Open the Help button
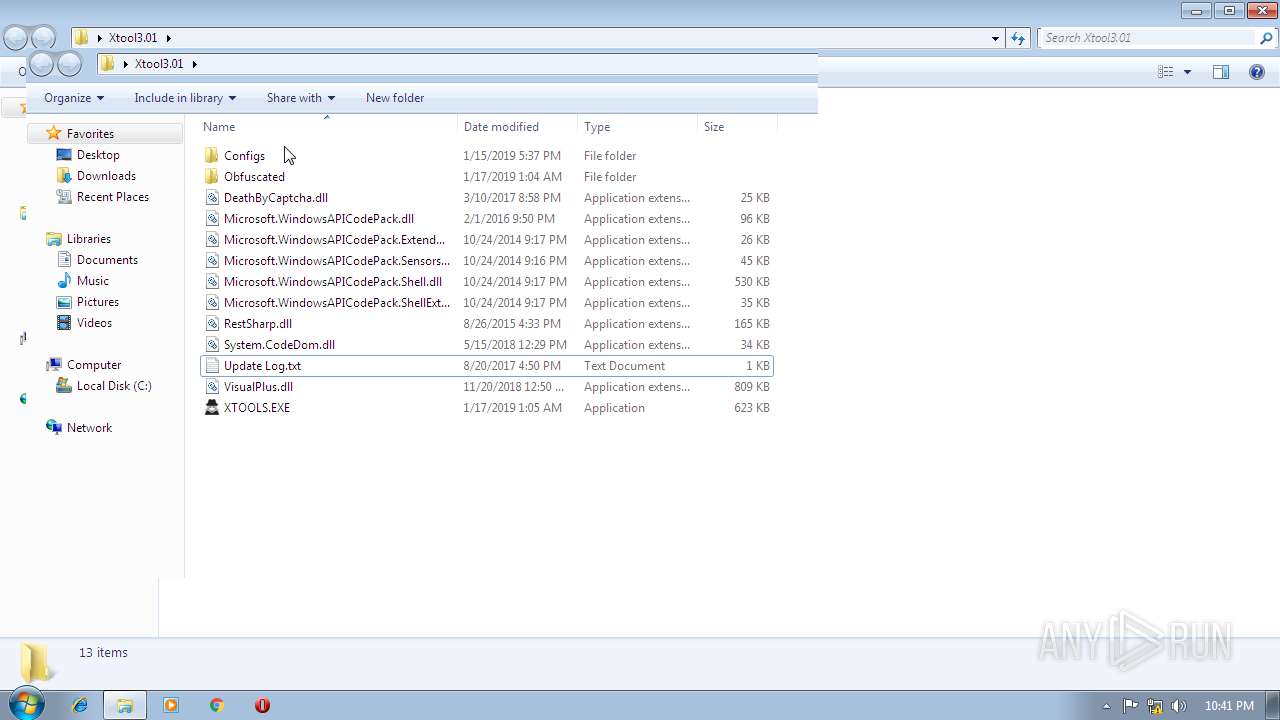 pyautogui.click(x=1257, y=72)
